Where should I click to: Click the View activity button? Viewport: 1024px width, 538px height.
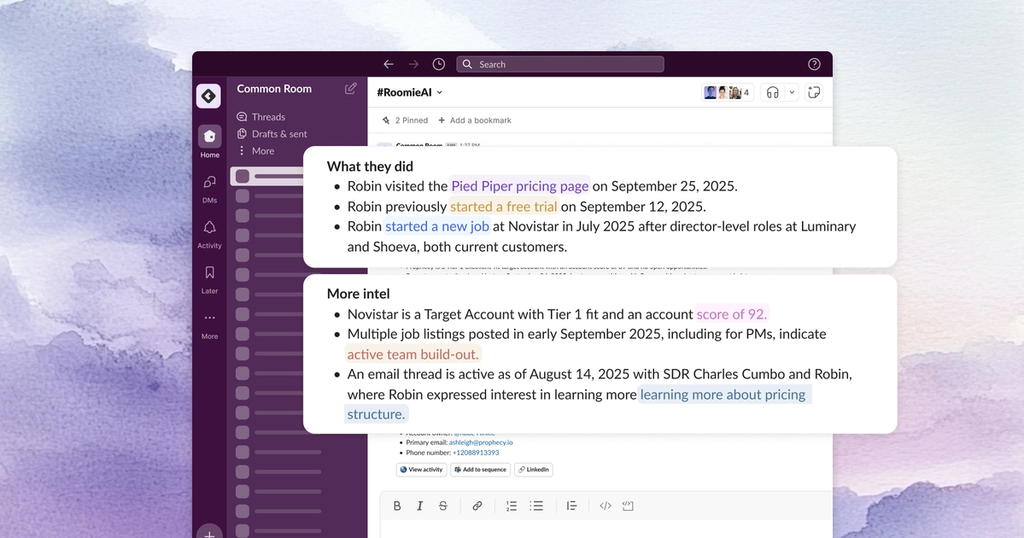pos(421,469)
